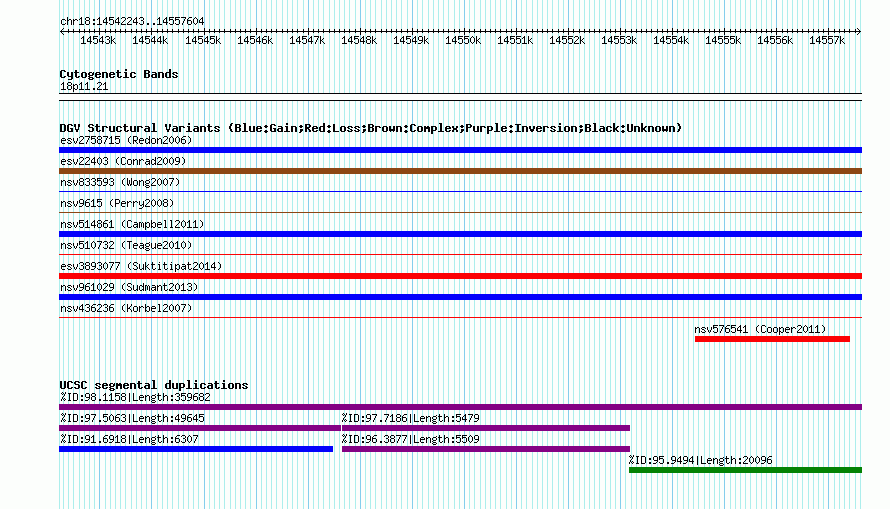Click the %ID:97.7186|Length:5479 duplication label
890x509 pixels.
coord(410,418)
